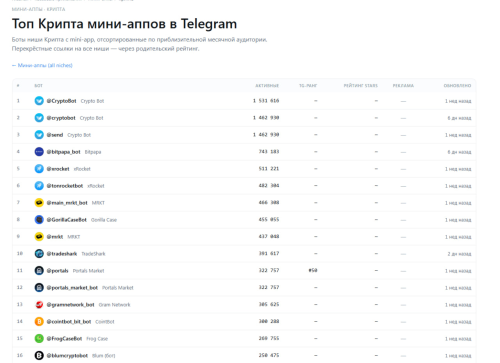Viewport: 500px width, 363px height.
Task: Click the Рейтинг Stars column header
Action: click(361, 86)
